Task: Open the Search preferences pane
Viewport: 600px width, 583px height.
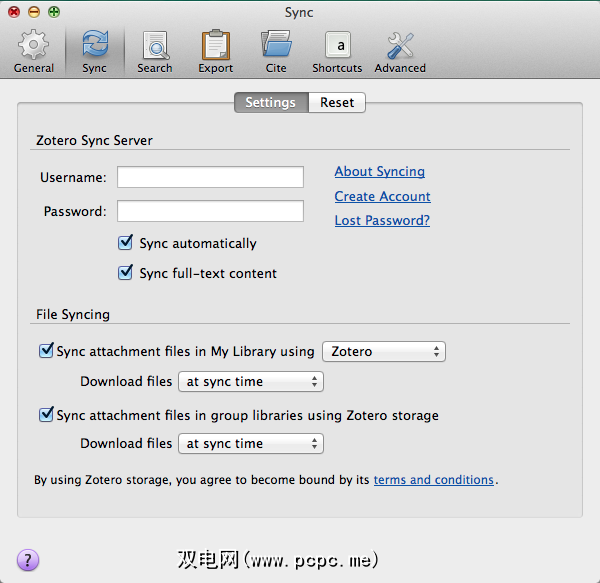Action: point(155,51)
